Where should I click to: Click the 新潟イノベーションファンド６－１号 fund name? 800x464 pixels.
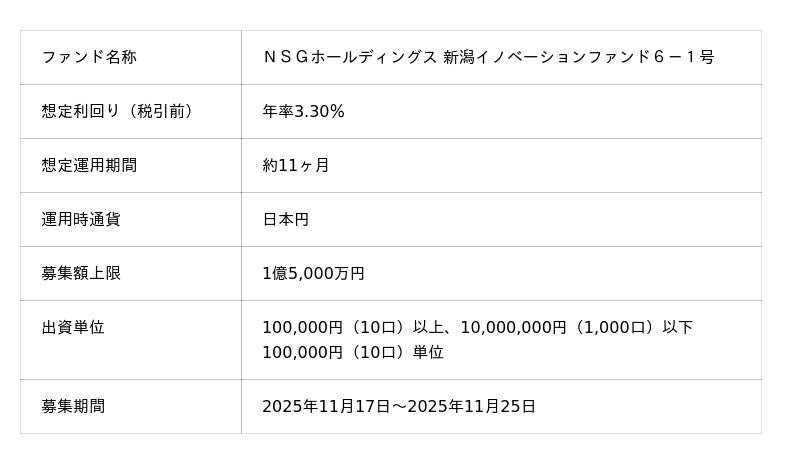[x=579, y=57]
